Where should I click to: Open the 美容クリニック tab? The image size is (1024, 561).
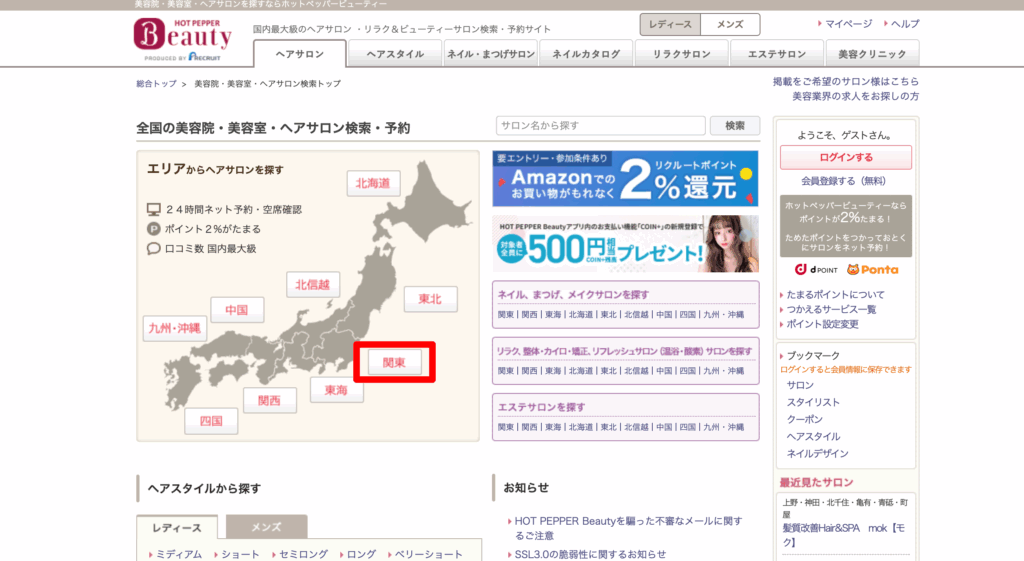pyautogui.click(x=872, y=54)
